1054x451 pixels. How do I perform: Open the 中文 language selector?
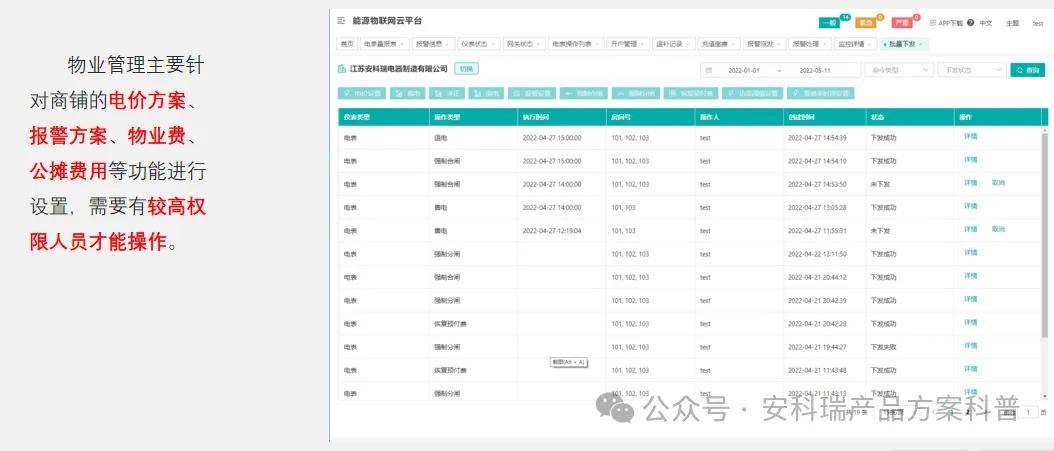(985, 23)
